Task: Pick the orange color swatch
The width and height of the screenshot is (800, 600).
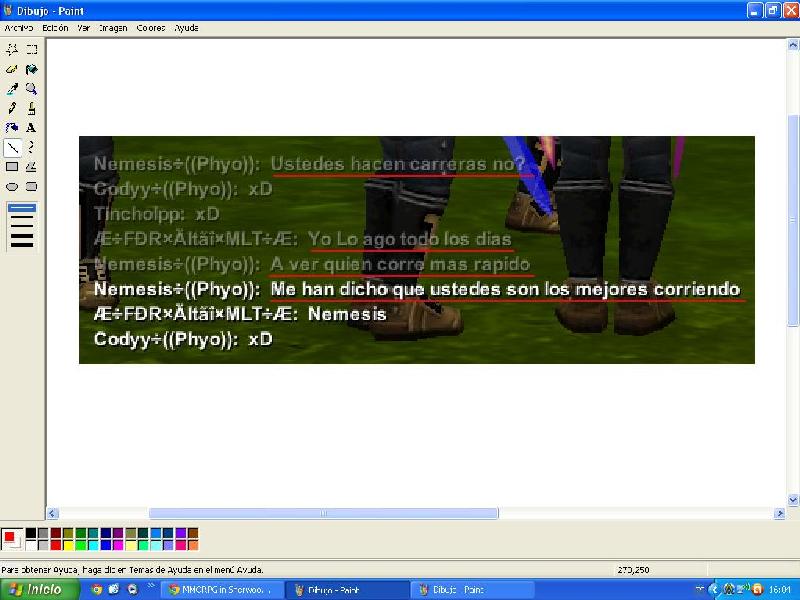Action: (193, 545)
